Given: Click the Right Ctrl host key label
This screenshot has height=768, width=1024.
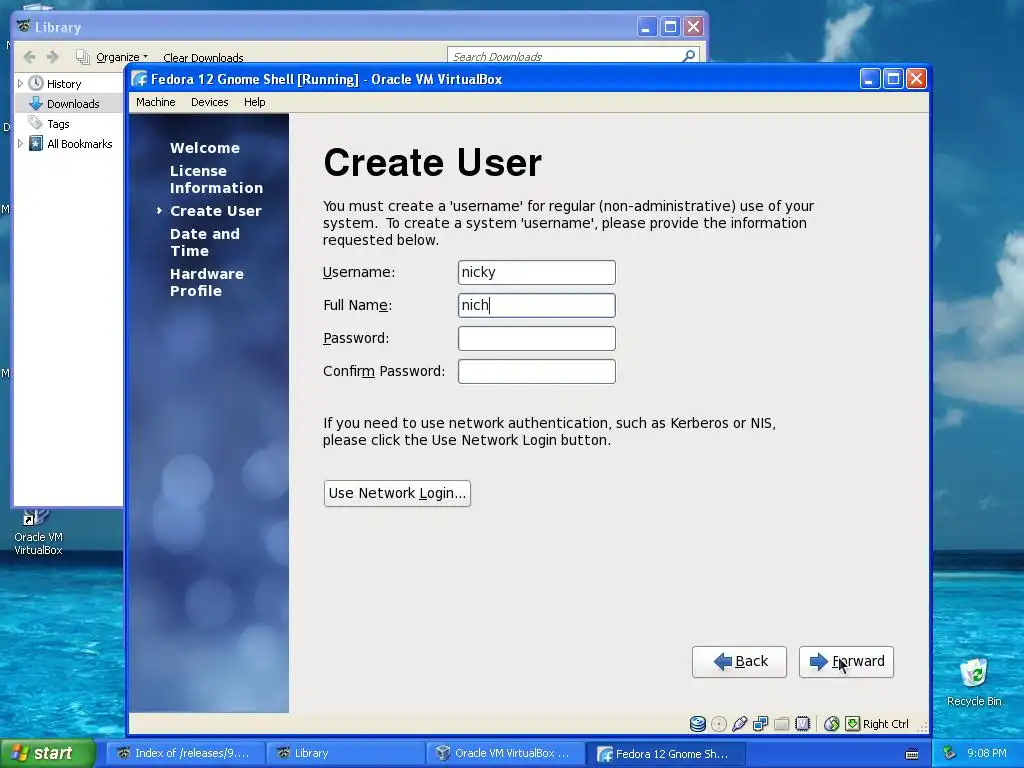Looking at the screenshot, I should point(886,724).
